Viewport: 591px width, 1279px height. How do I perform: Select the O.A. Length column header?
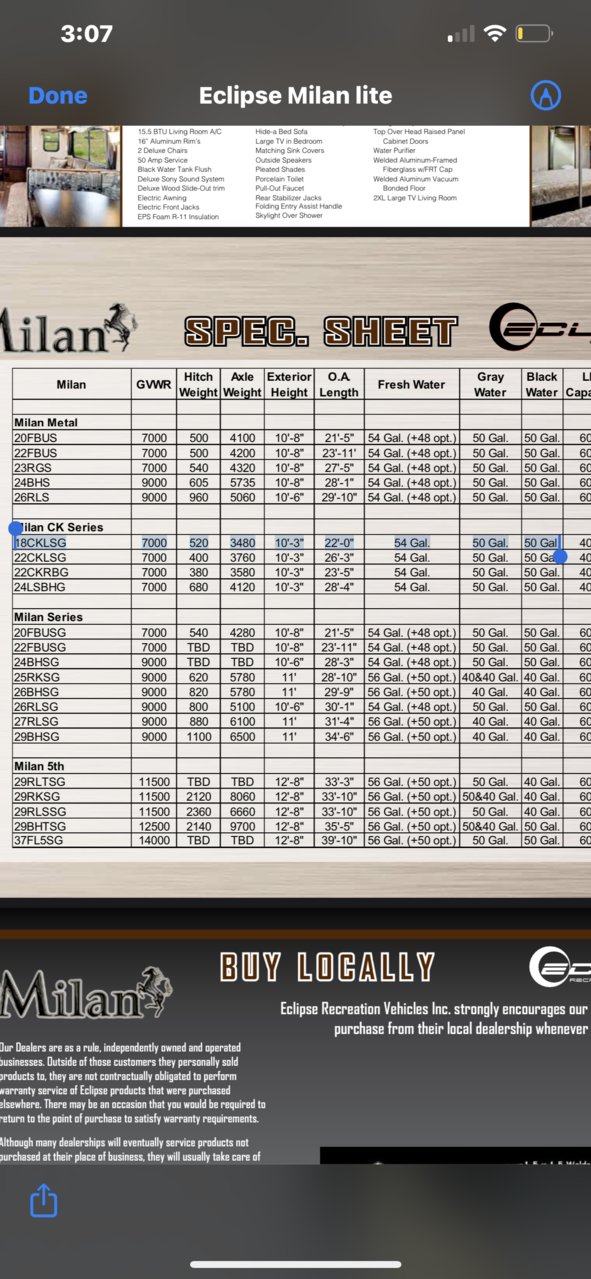coord(339,384)
